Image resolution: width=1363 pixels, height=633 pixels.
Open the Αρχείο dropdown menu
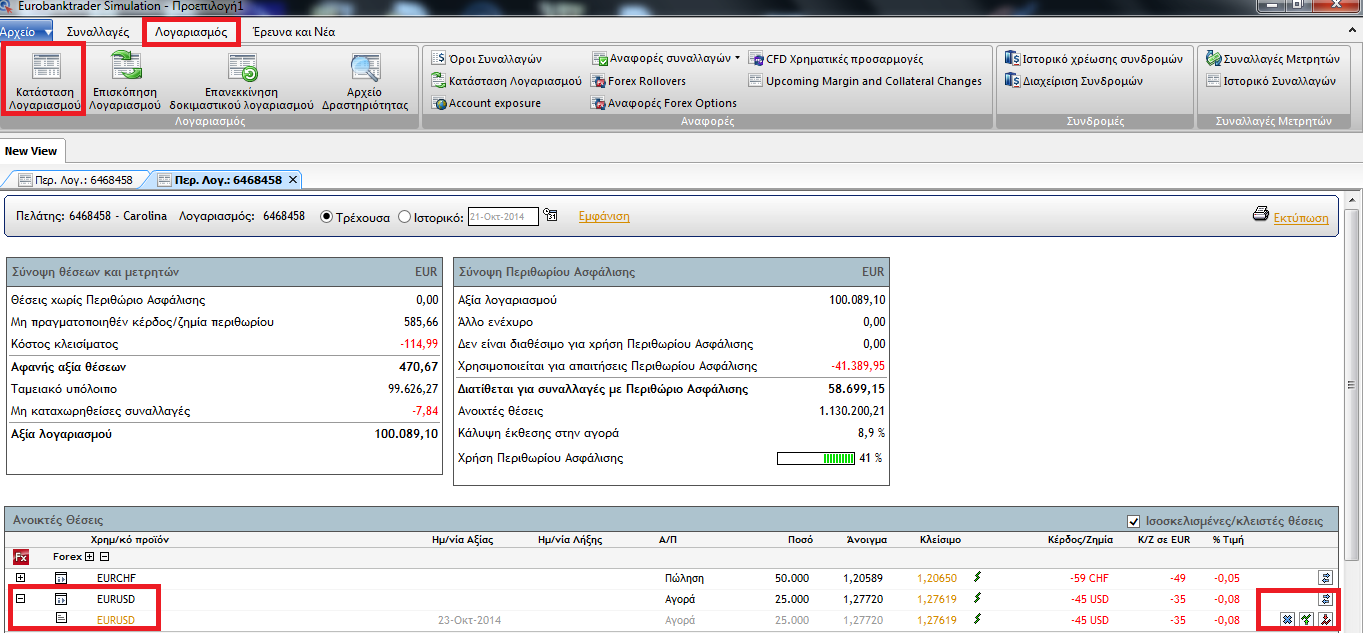(x=26, y=32)
